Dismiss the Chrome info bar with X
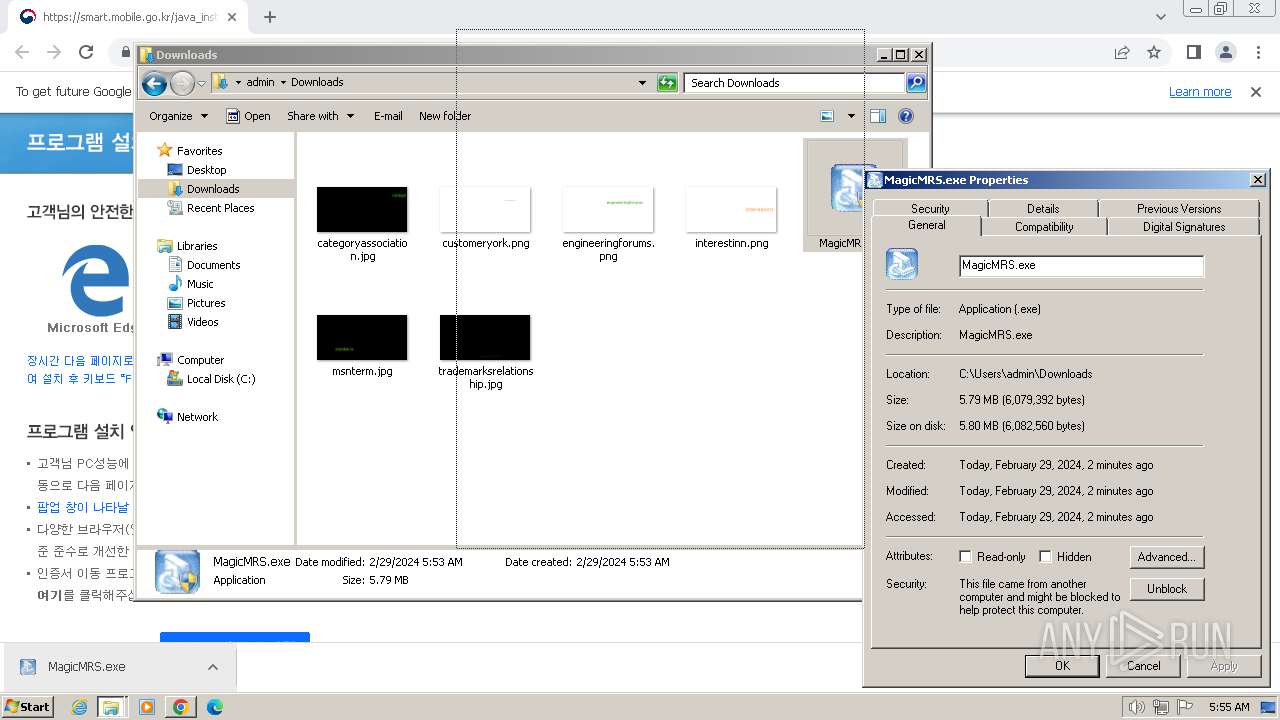Screen dimensions: 1280x720 [1256, 92]
